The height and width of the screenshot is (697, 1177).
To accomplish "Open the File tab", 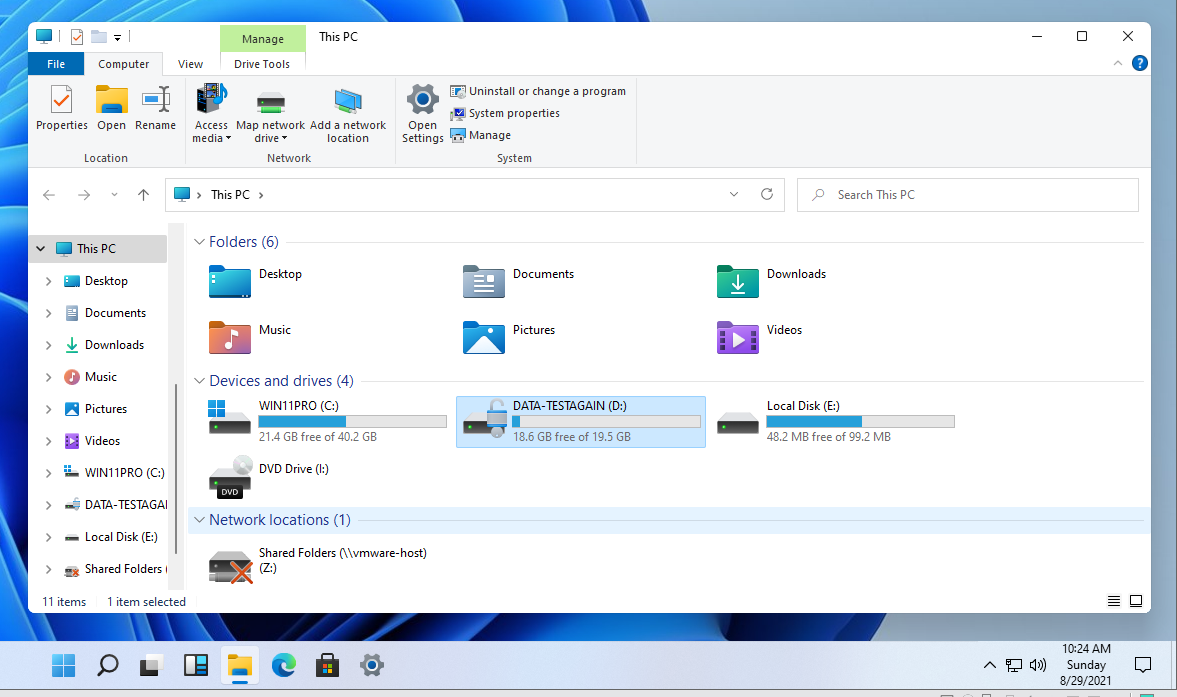I will [x=56, y=64].
